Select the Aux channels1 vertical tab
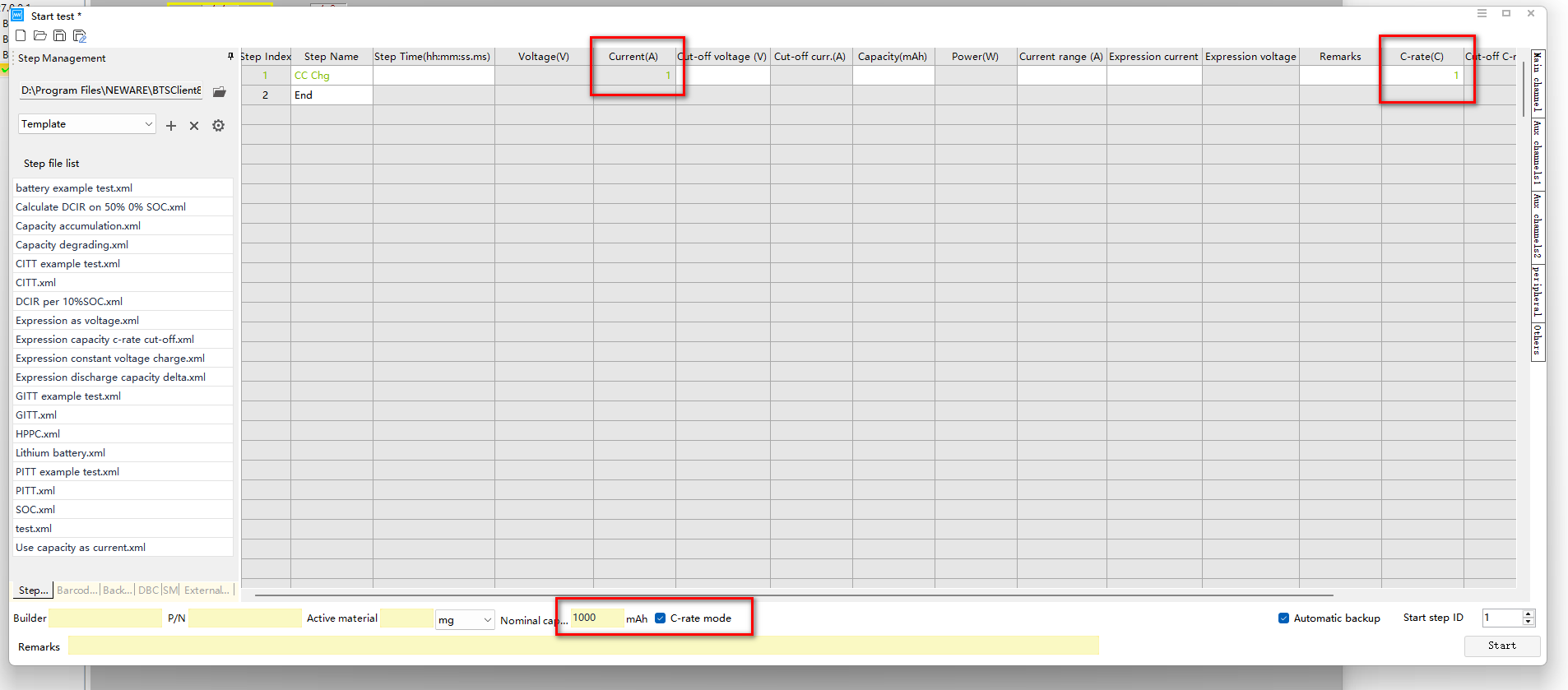Screen dimensions: 1568x690 coord(1537,153)
